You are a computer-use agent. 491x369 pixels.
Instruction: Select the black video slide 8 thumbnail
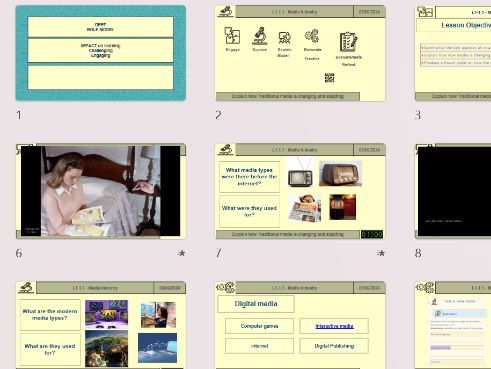pos(453,191)
